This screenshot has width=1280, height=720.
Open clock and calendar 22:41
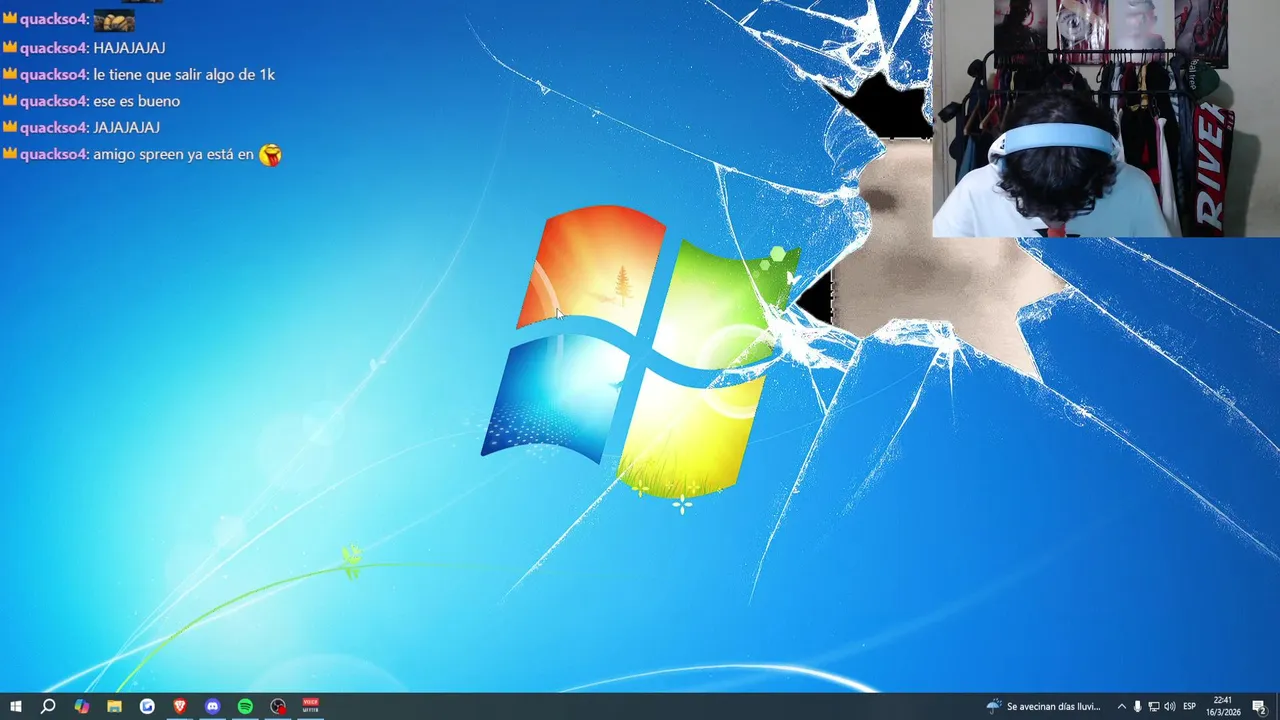coord(1222,706)
